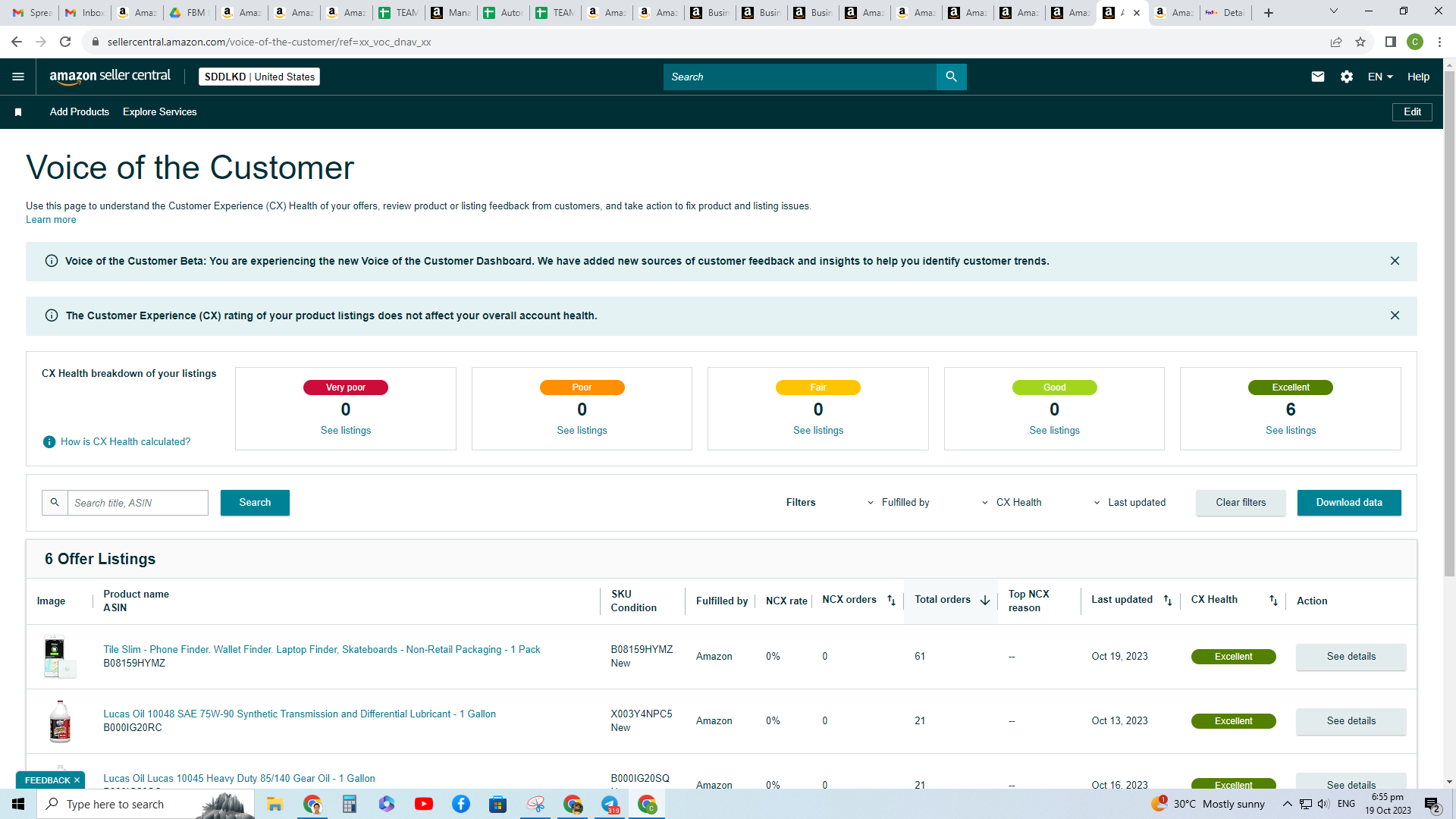Switch to the FedEx Detai tab
1456x819 pixels.
1225,13
